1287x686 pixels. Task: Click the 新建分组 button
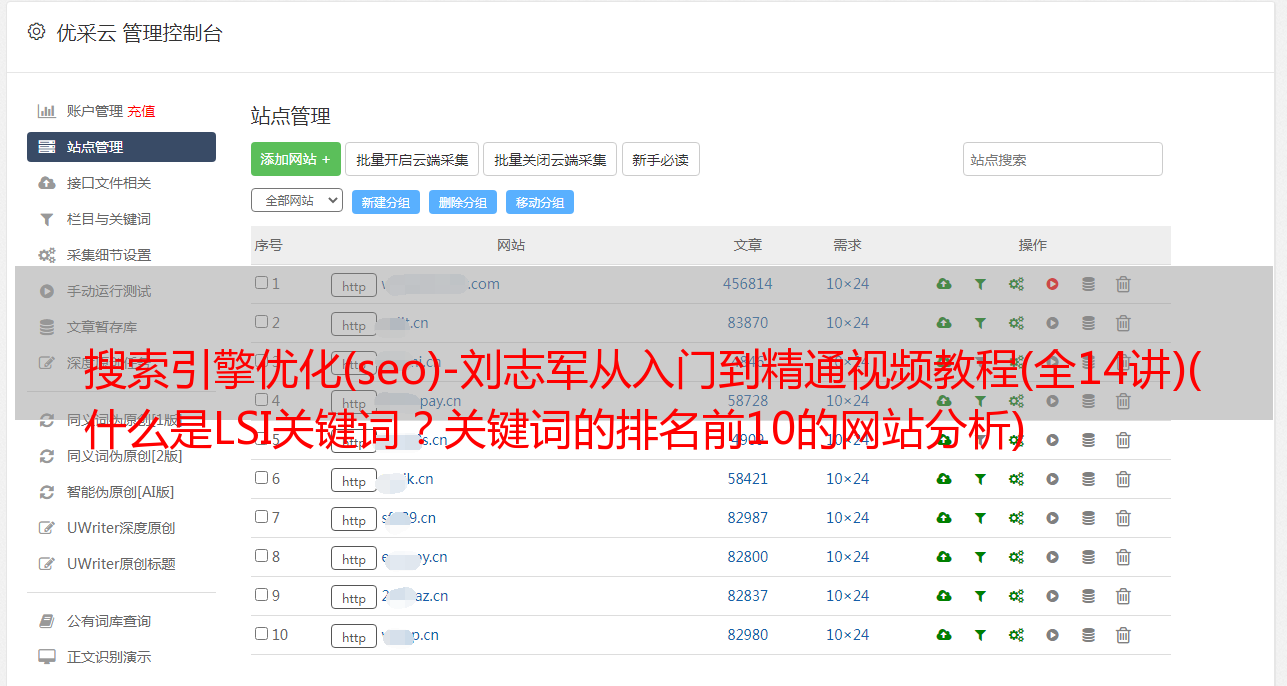386,202
